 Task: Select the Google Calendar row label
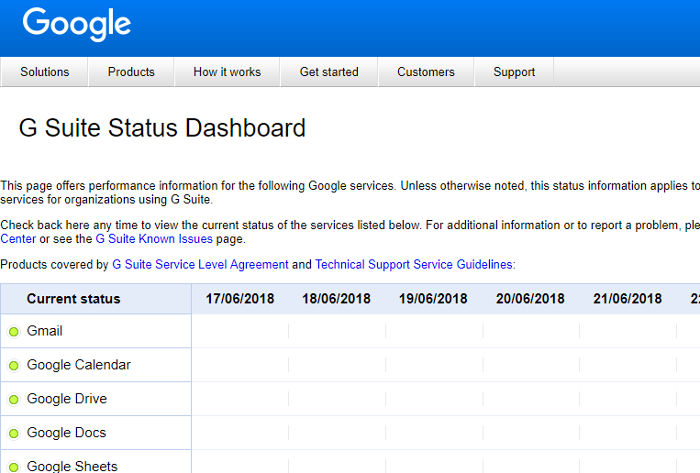pyautogui.click(x=79, y=365)
